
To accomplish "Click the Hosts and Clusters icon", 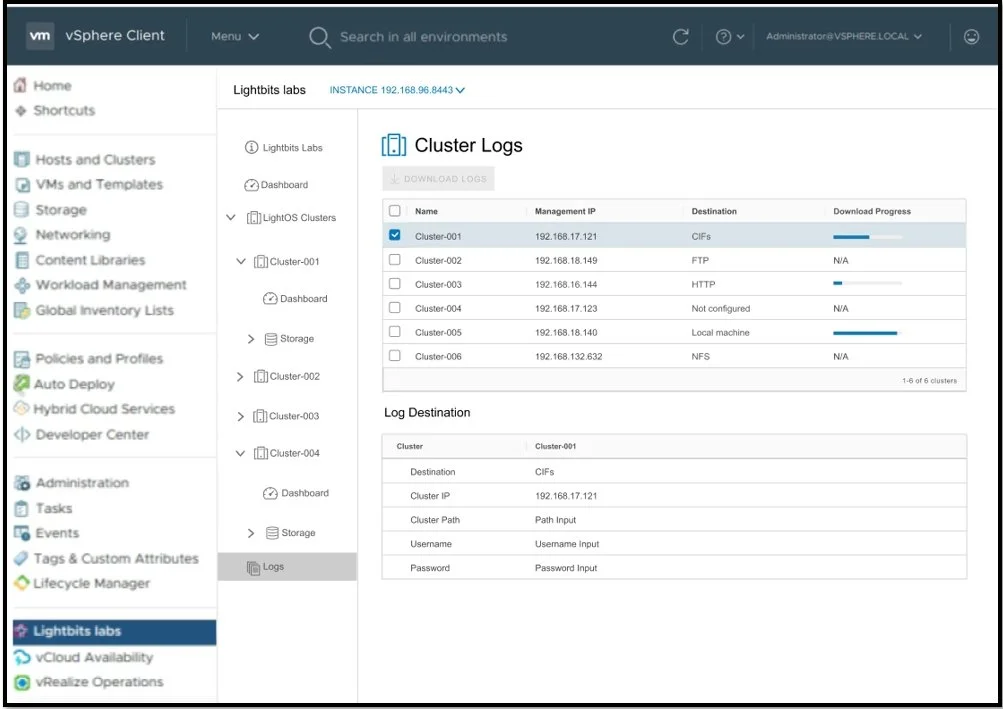I will point(22,159).
